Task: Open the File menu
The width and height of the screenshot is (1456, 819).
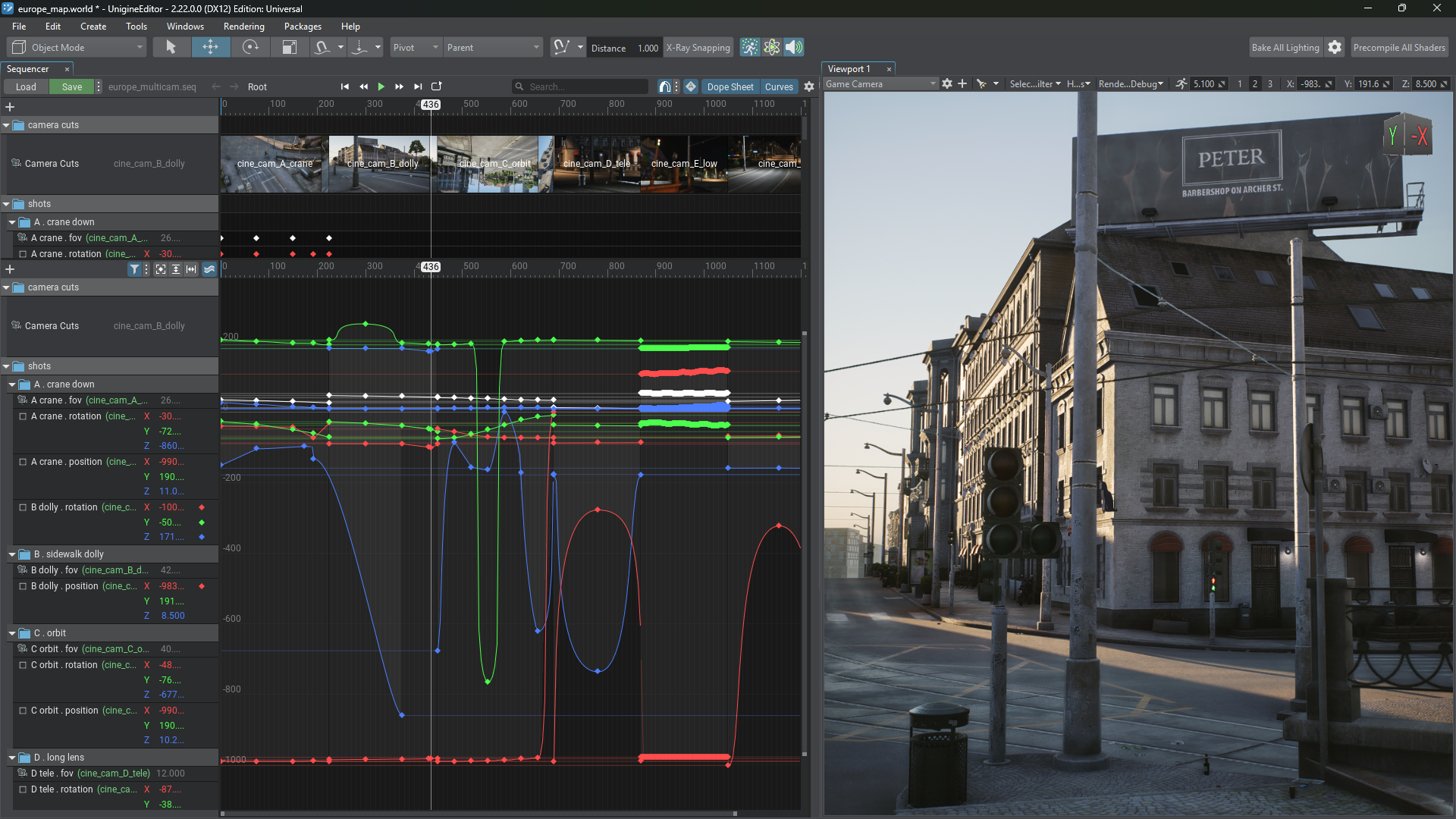Action: coord(19,27)
